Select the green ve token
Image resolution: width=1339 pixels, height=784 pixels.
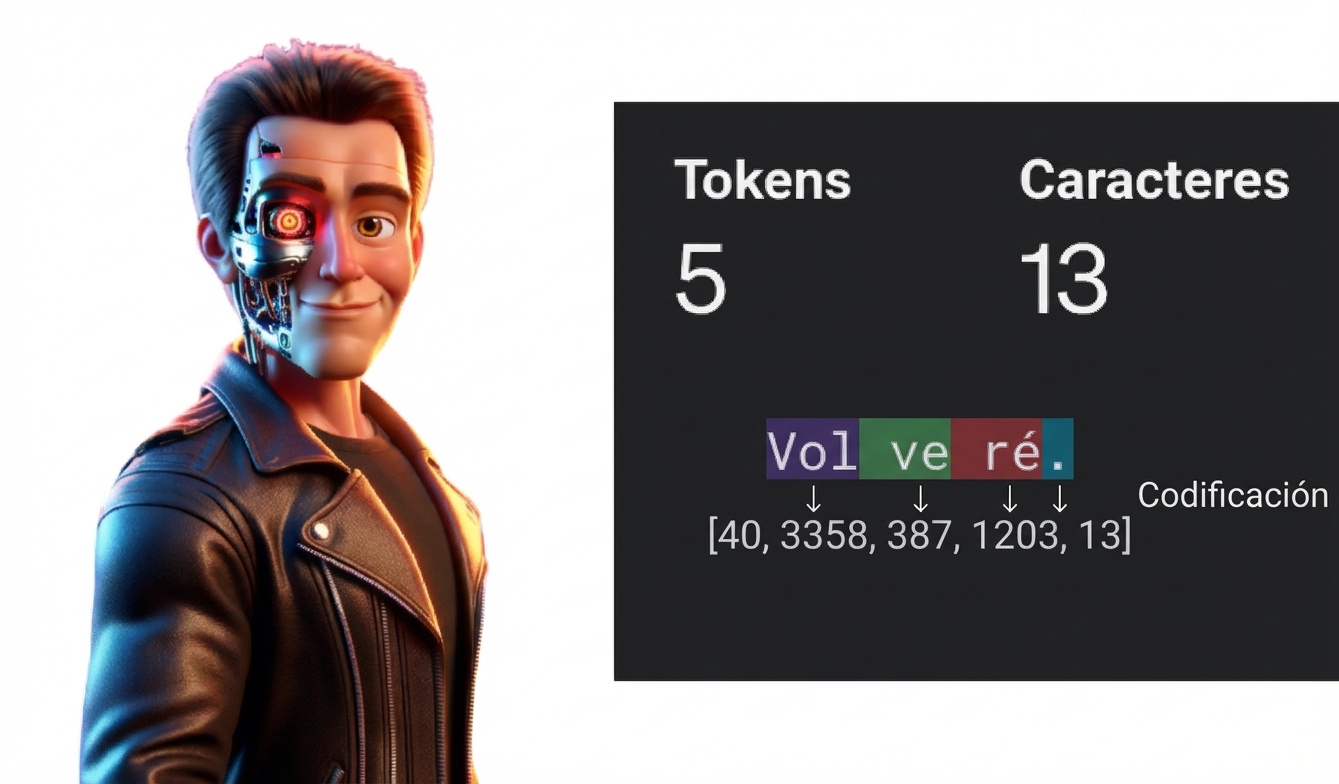tap(905, 449)
